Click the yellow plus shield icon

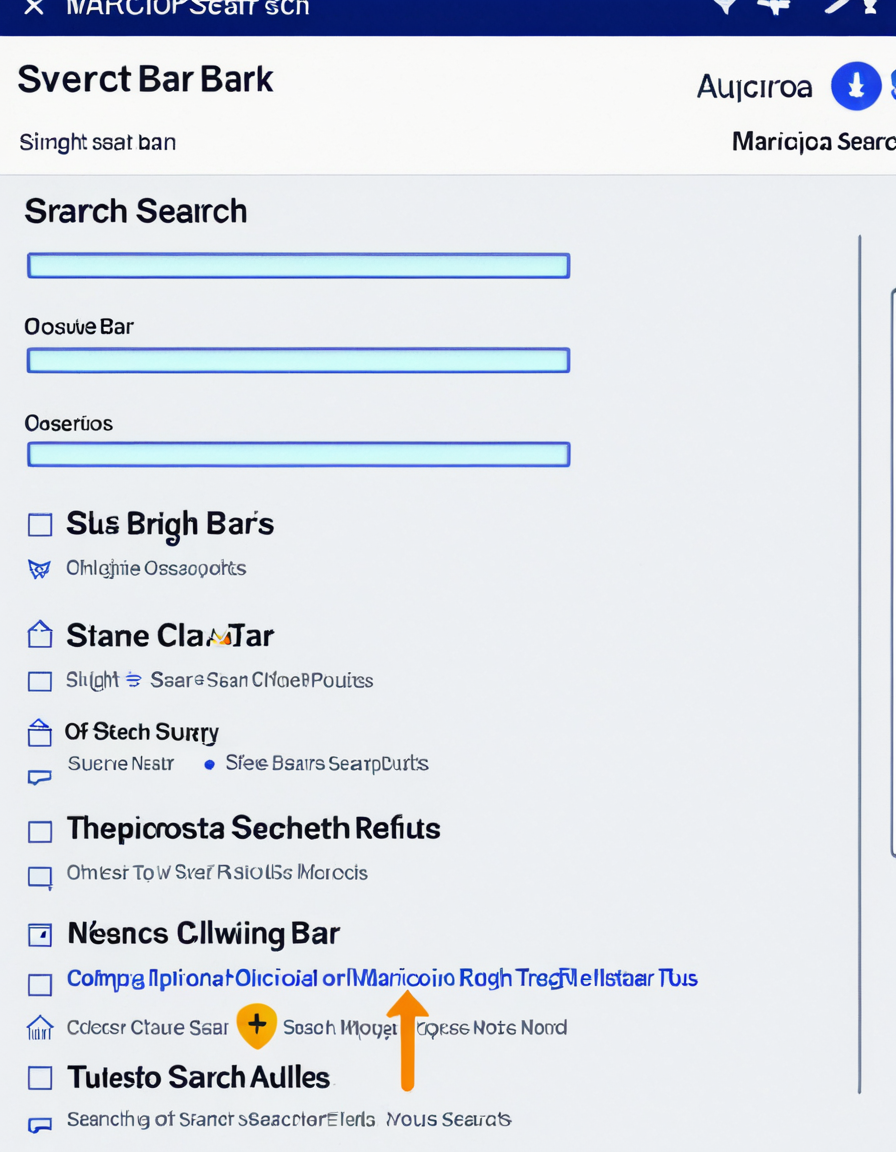click(x=257, y=1025)
